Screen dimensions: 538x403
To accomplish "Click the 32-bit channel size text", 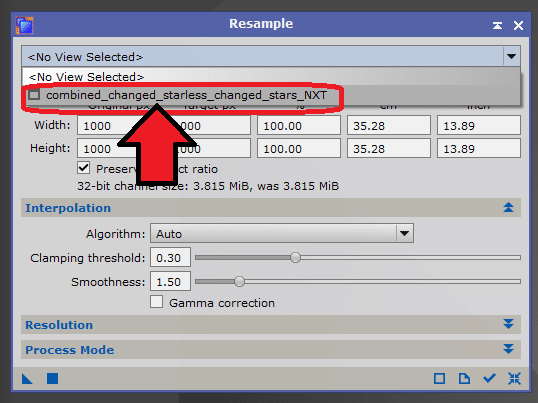I will 208,186.
